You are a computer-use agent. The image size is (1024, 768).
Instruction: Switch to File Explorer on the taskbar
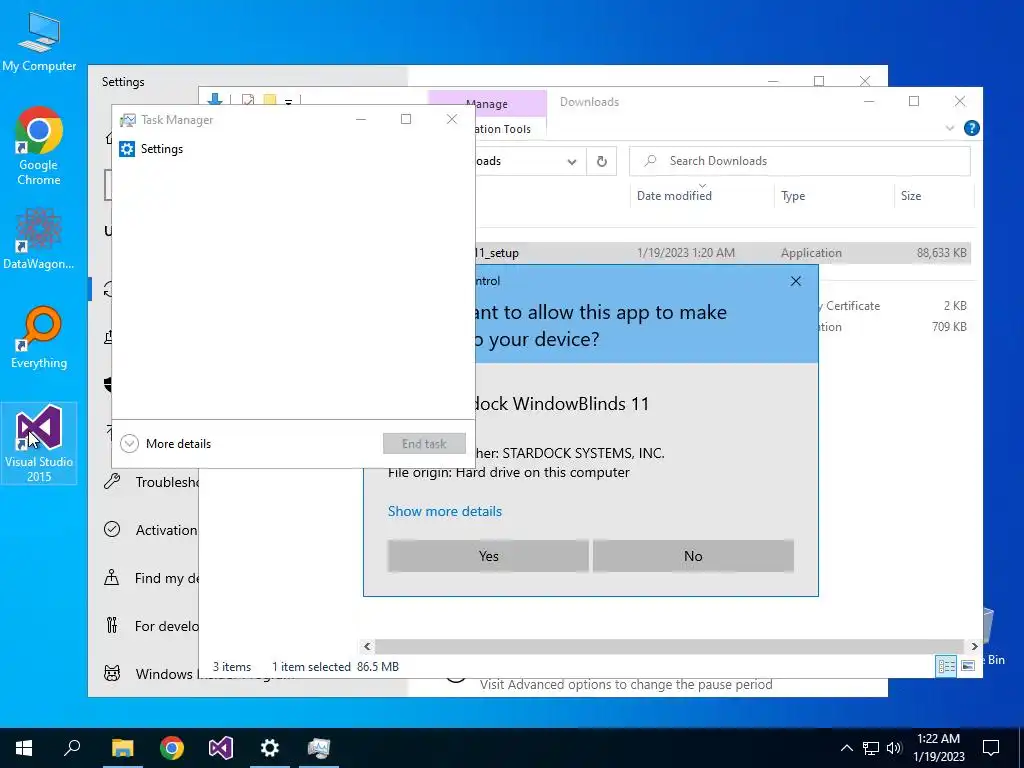coord(122,748)
